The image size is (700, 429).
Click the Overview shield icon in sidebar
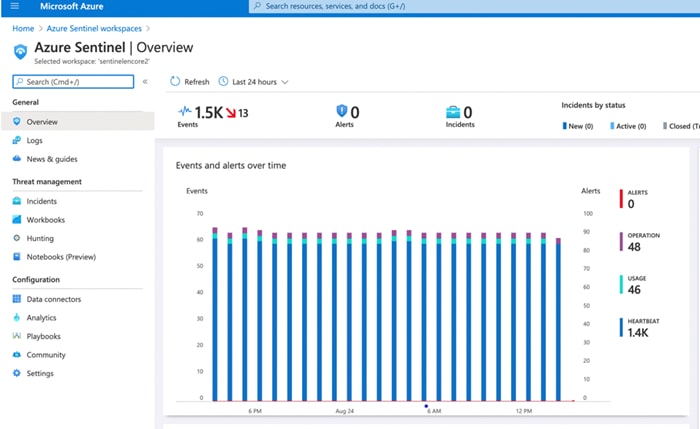click(17, 121)
